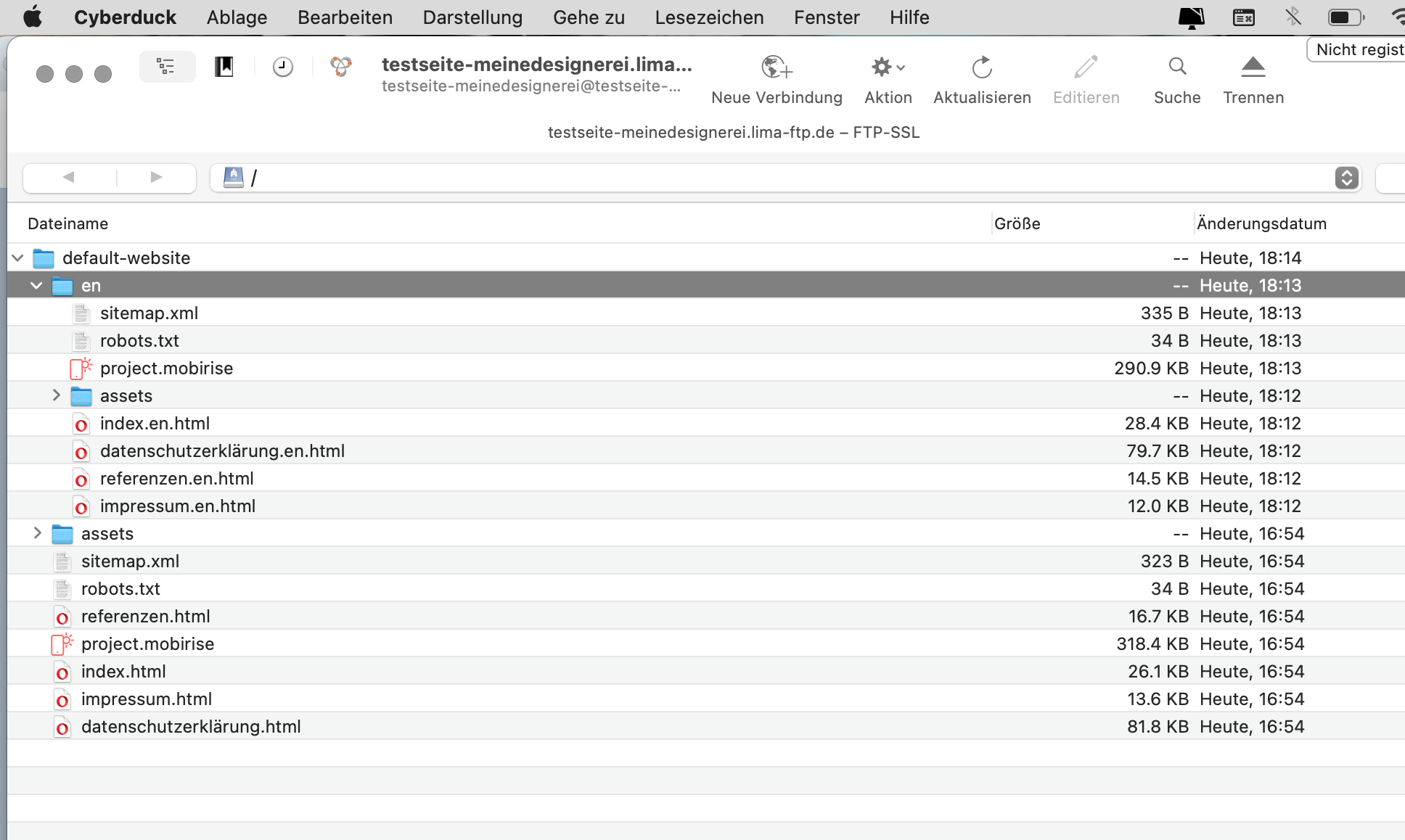Image resolution: width=1405 pixels, height=840 pixels.
Task: Open the Aktion gear menu
Action: tap(887, 67)
